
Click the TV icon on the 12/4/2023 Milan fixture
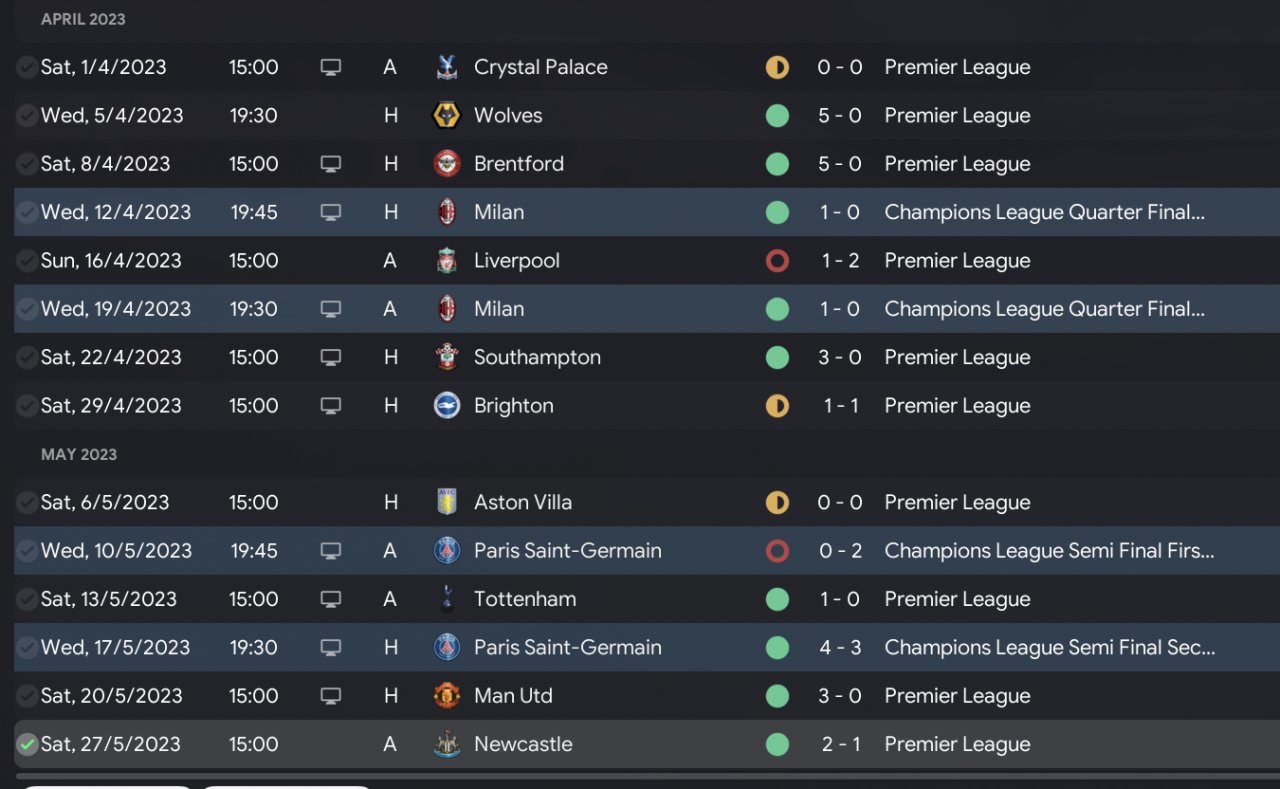click(x=330, y=213)
